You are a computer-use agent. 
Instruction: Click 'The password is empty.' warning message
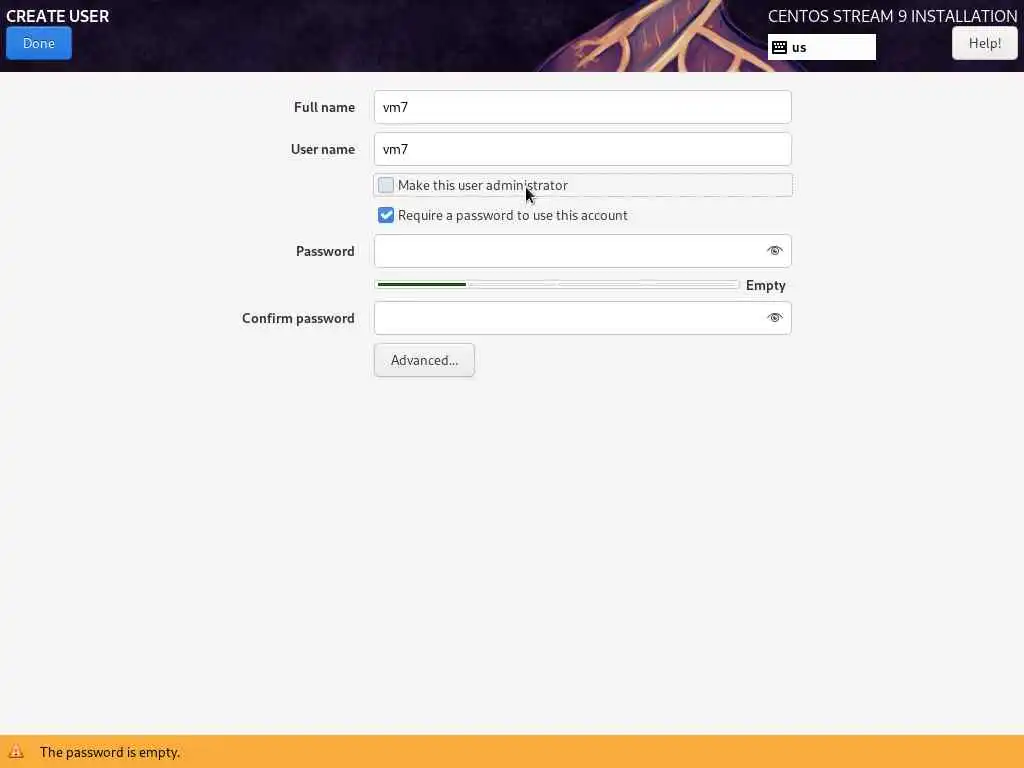click(110, 752)
